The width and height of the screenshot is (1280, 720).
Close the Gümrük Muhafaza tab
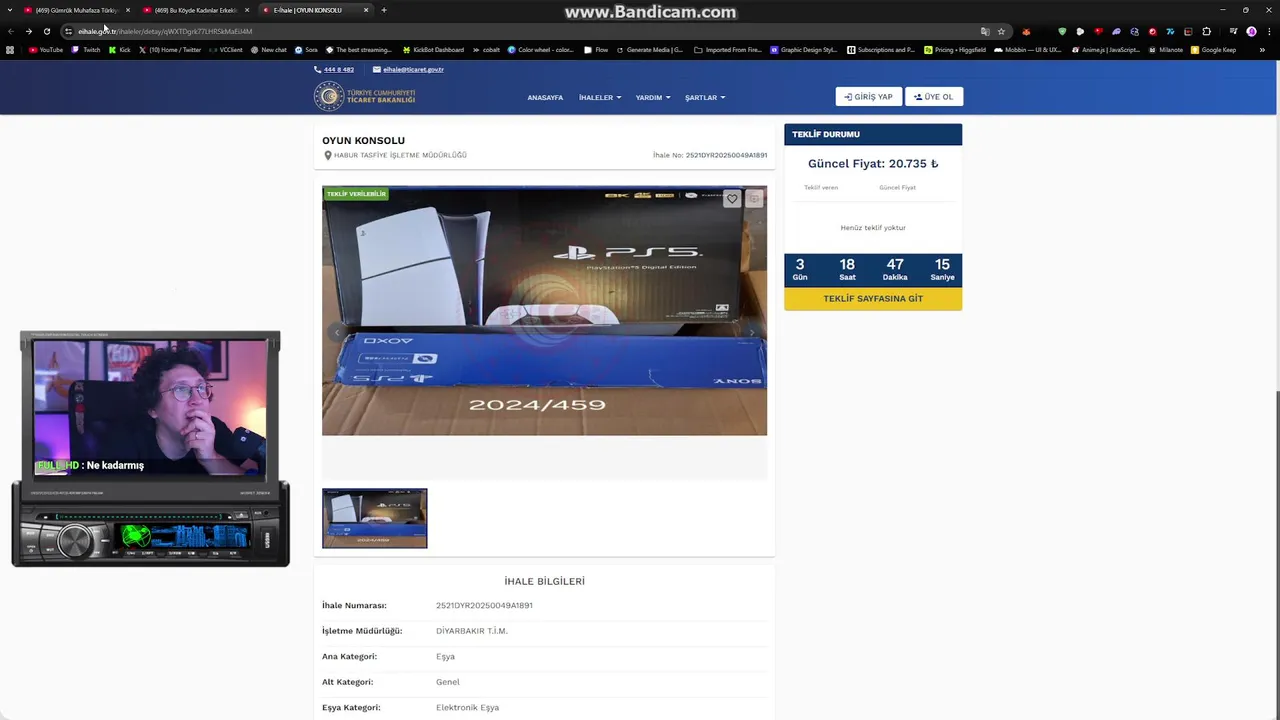tap(128, 10)
